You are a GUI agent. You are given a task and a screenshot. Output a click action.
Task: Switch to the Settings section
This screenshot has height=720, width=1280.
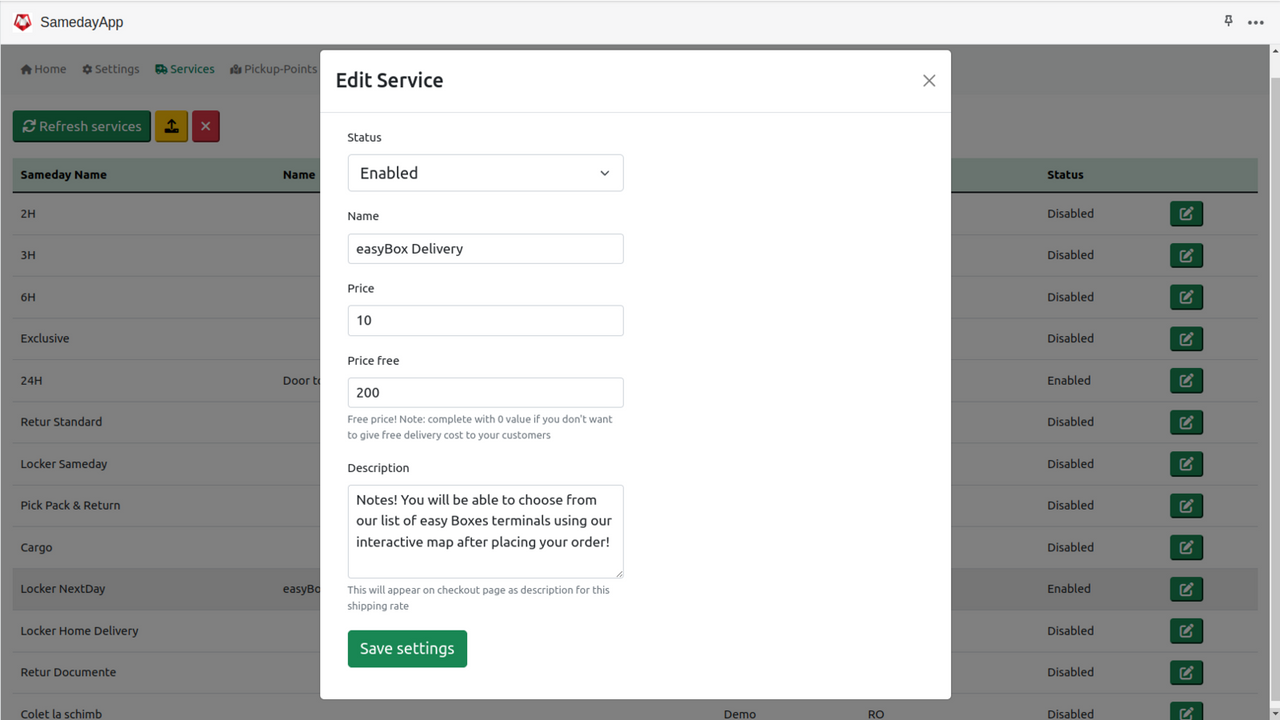pyautogui.click(x=110, y=69)
